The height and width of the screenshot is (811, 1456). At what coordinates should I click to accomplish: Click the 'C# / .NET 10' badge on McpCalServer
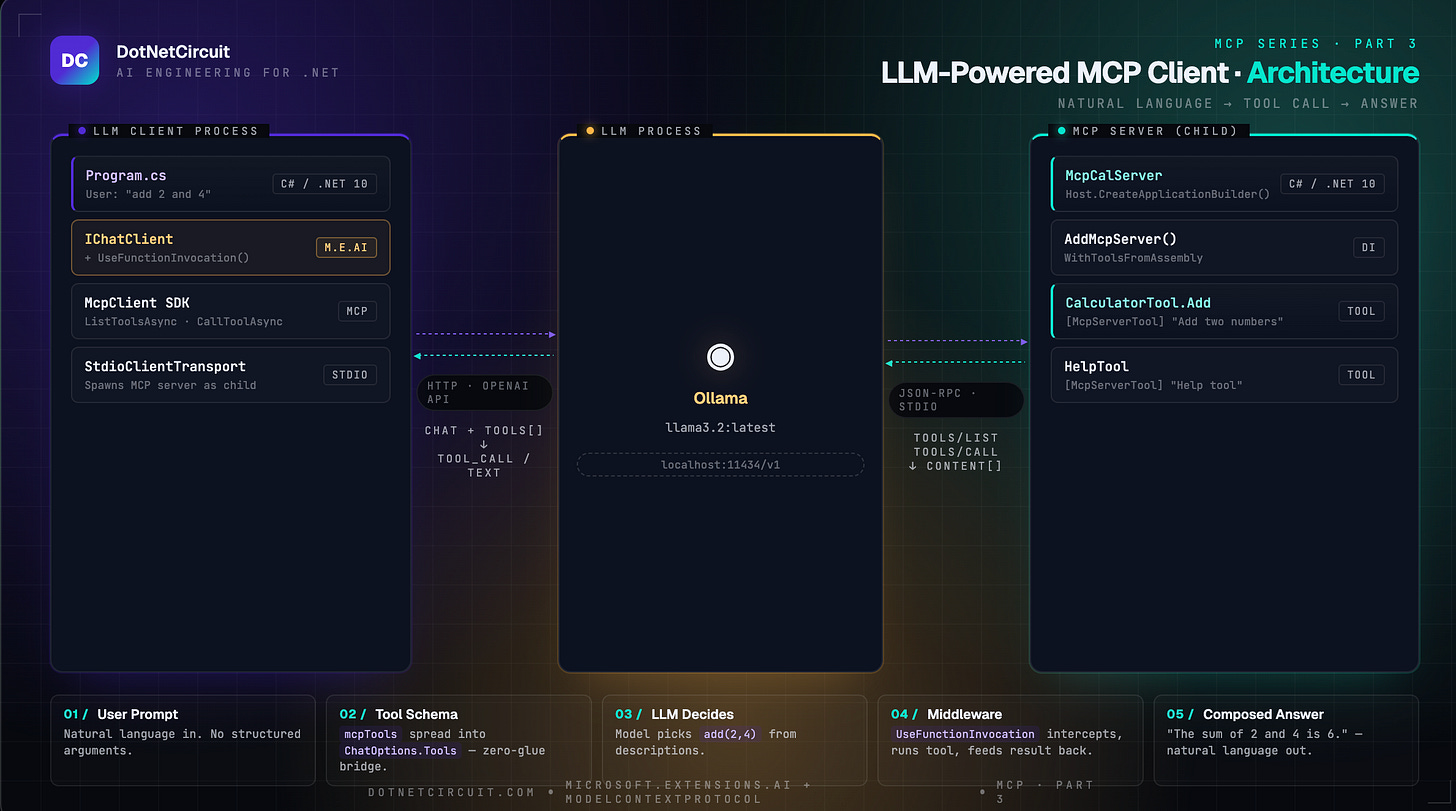pos(1333,183)
